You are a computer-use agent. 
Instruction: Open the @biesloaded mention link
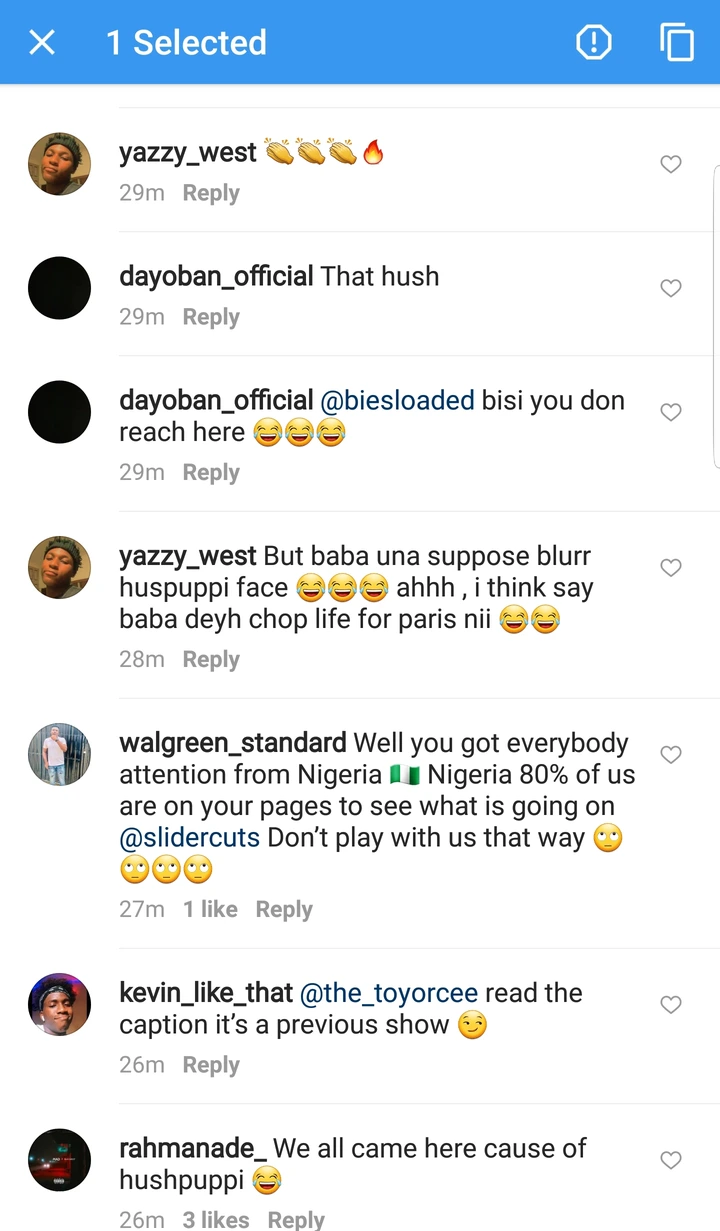click(397, 401)
